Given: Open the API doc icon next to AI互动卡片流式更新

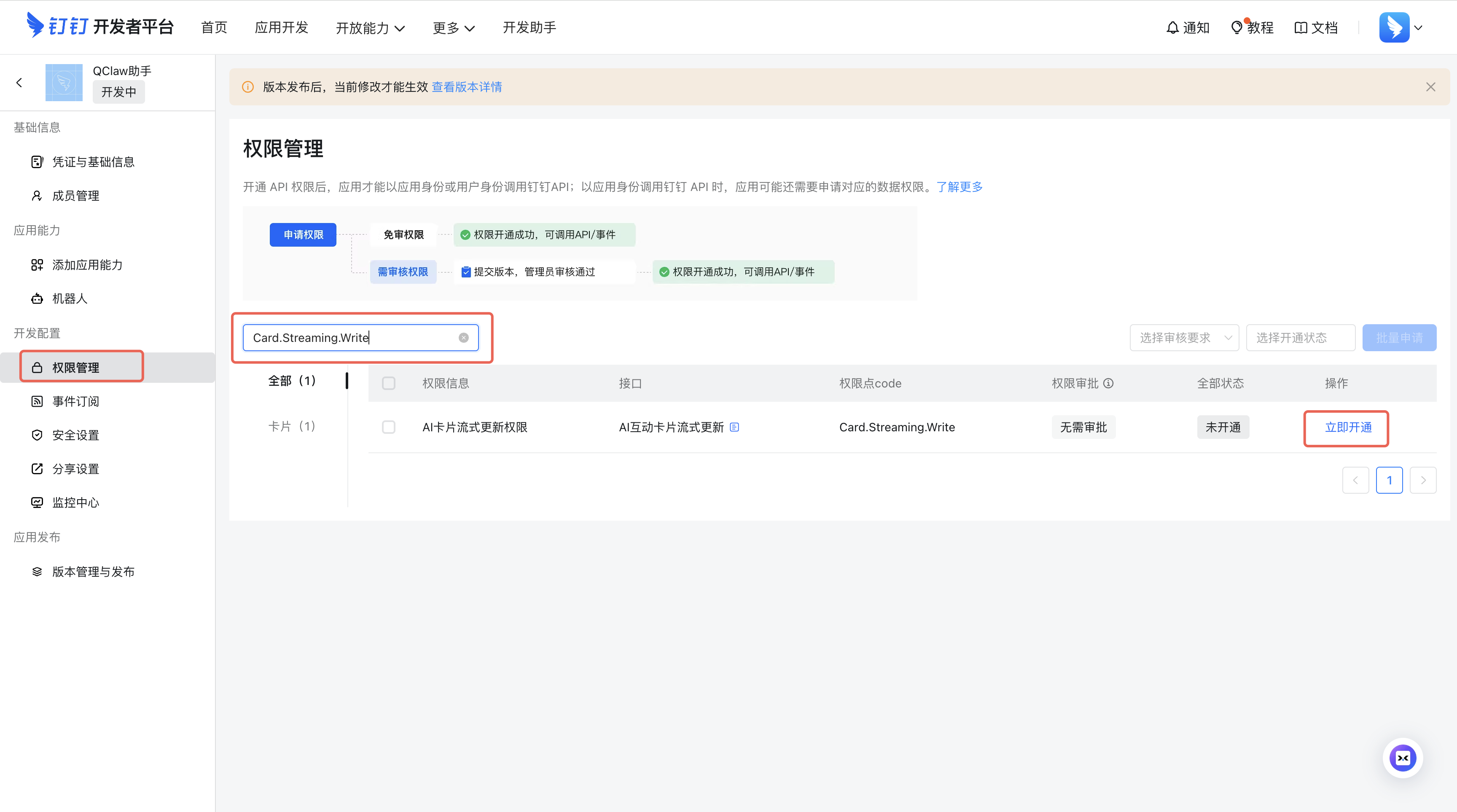Looking at the screenshot, I should [x=734, y=427].
